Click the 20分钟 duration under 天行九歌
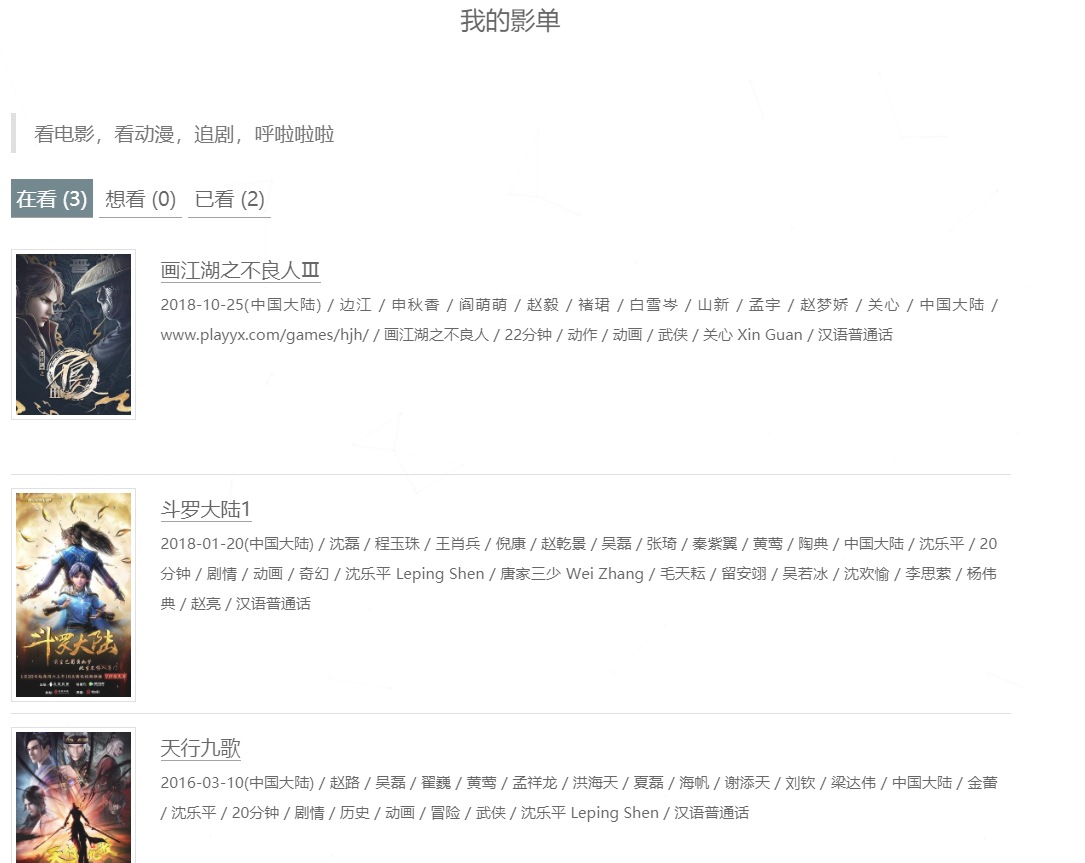This screenshot has height=863, width=1085. [x=255, y=813]
